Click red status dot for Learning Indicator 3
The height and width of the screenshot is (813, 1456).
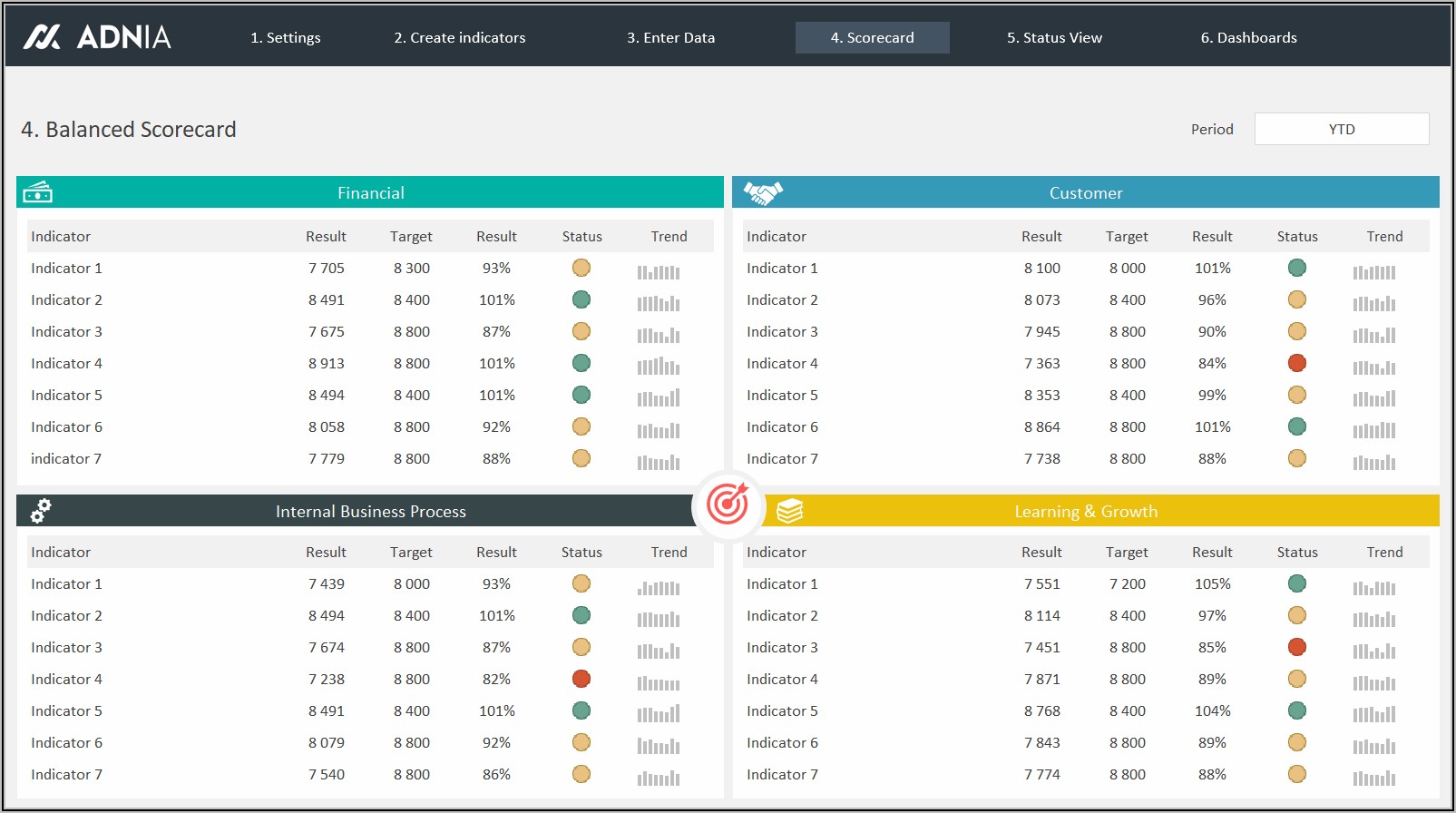(1296, 647)
